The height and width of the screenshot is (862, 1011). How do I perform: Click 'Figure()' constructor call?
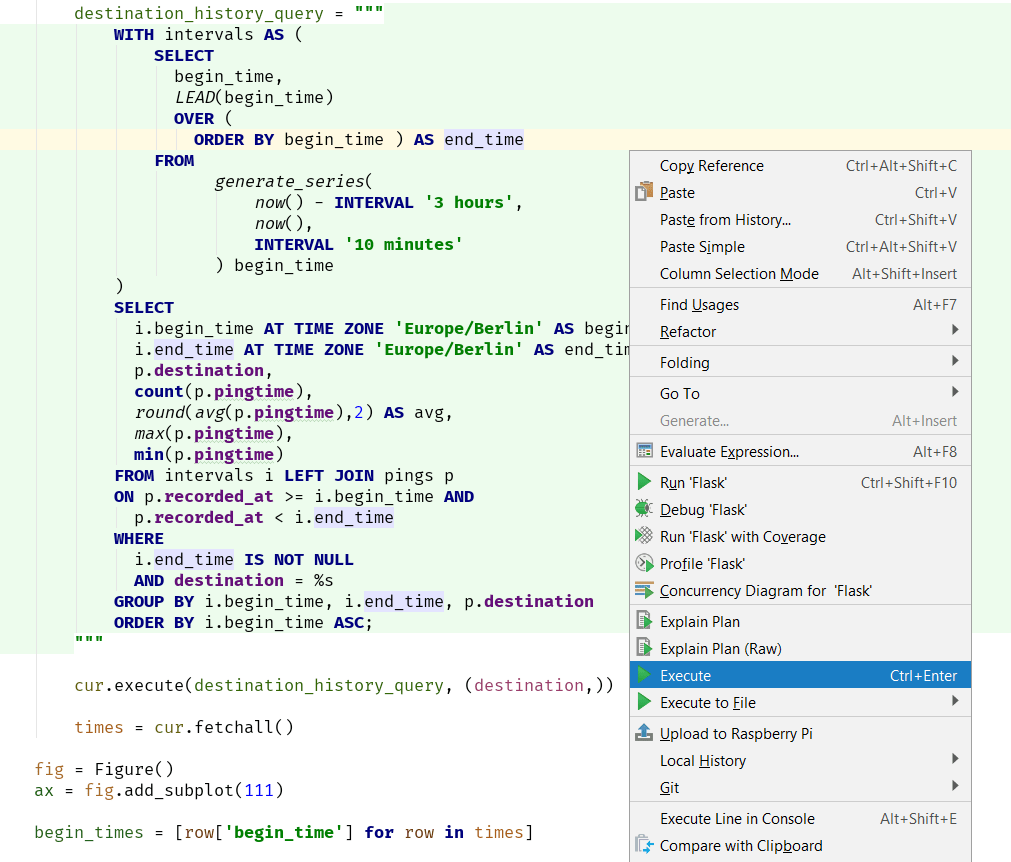pos(134,769)
